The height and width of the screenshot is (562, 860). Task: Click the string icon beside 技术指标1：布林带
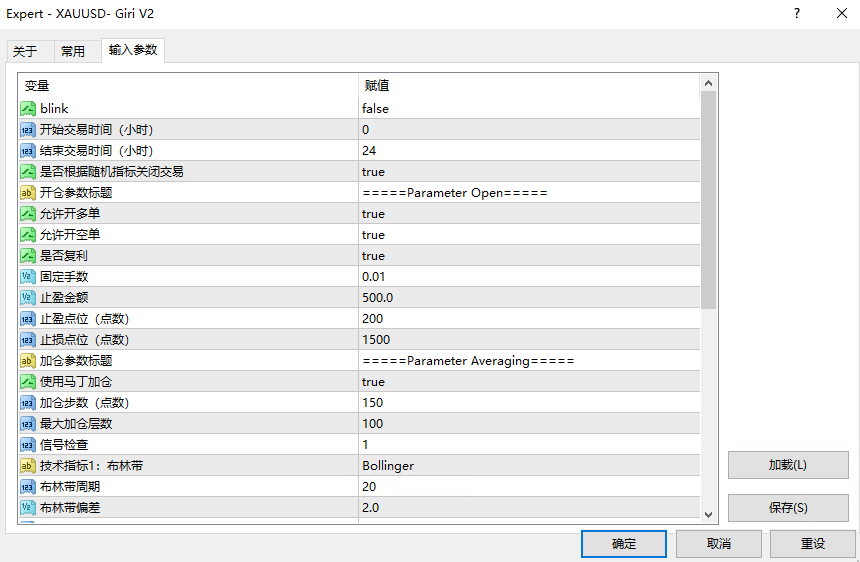coord(28,465)
